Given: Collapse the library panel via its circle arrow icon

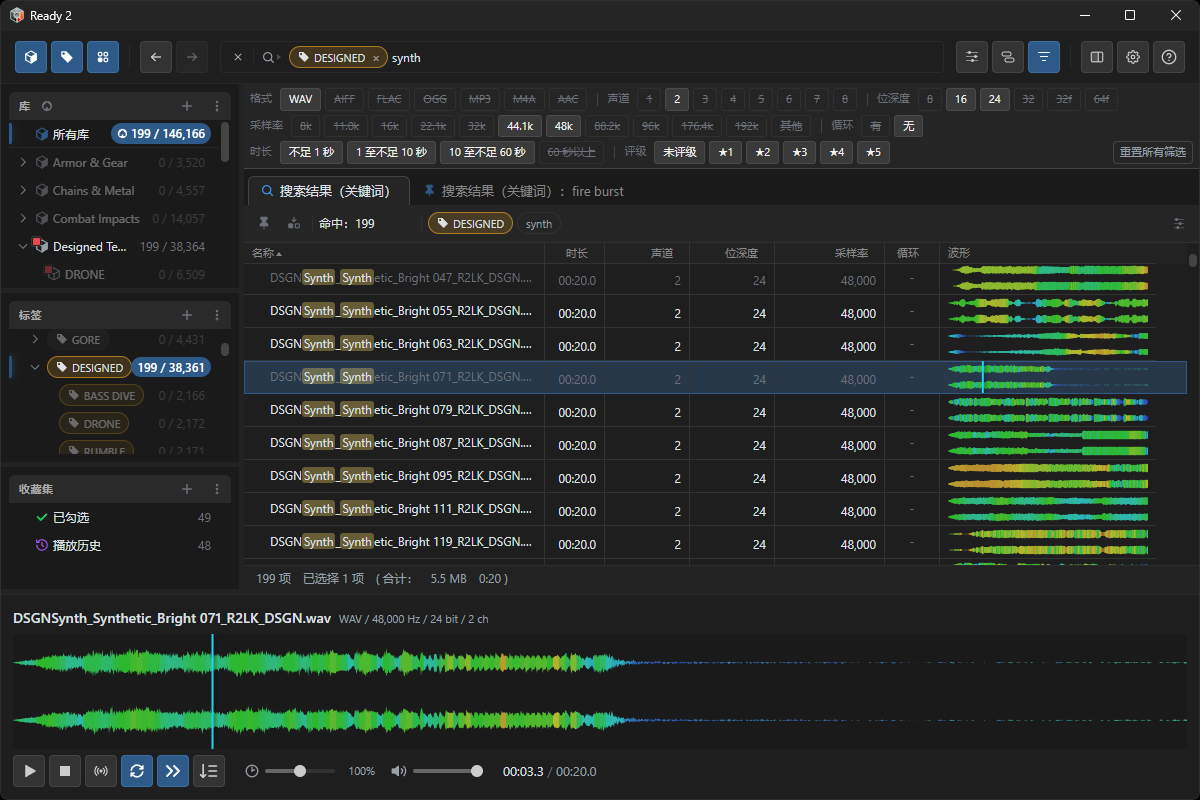Looking at the screenshot, I should [x=46, y=106].
